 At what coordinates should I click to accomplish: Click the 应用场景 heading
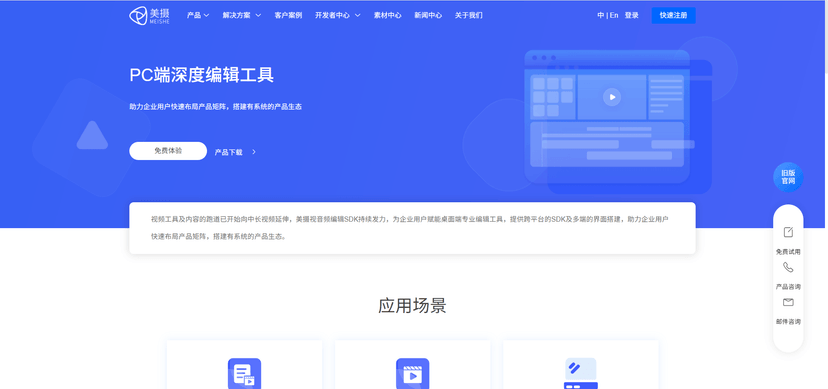click(412, 306)
